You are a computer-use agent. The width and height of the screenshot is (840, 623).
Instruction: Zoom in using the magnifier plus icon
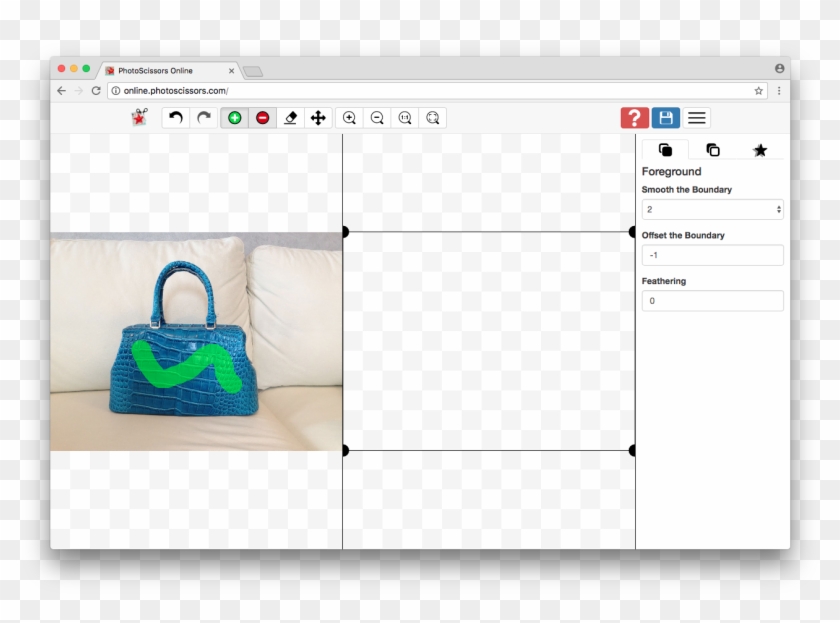349,118
